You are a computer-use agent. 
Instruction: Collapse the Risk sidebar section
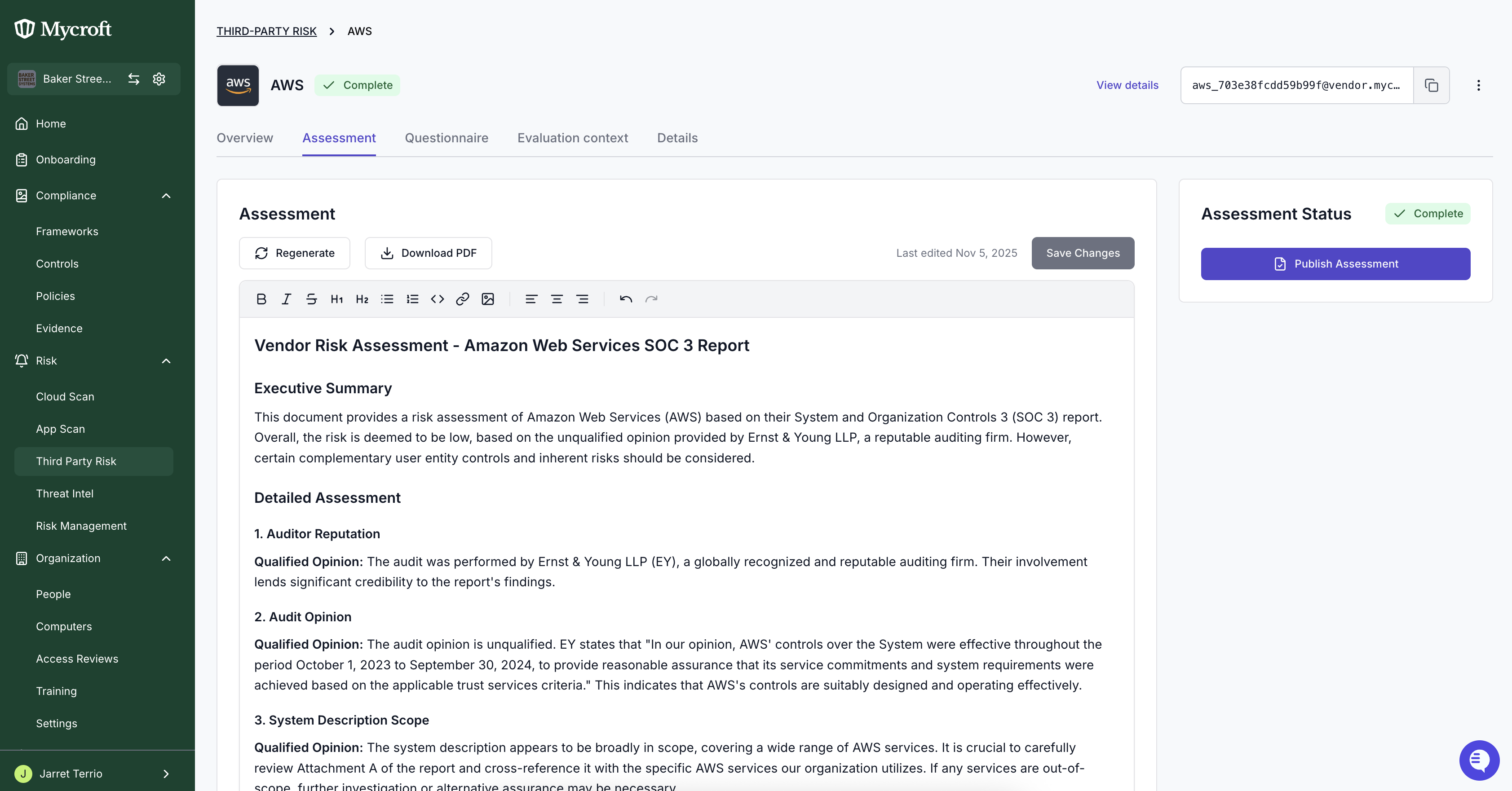click(x=166, y=361)
